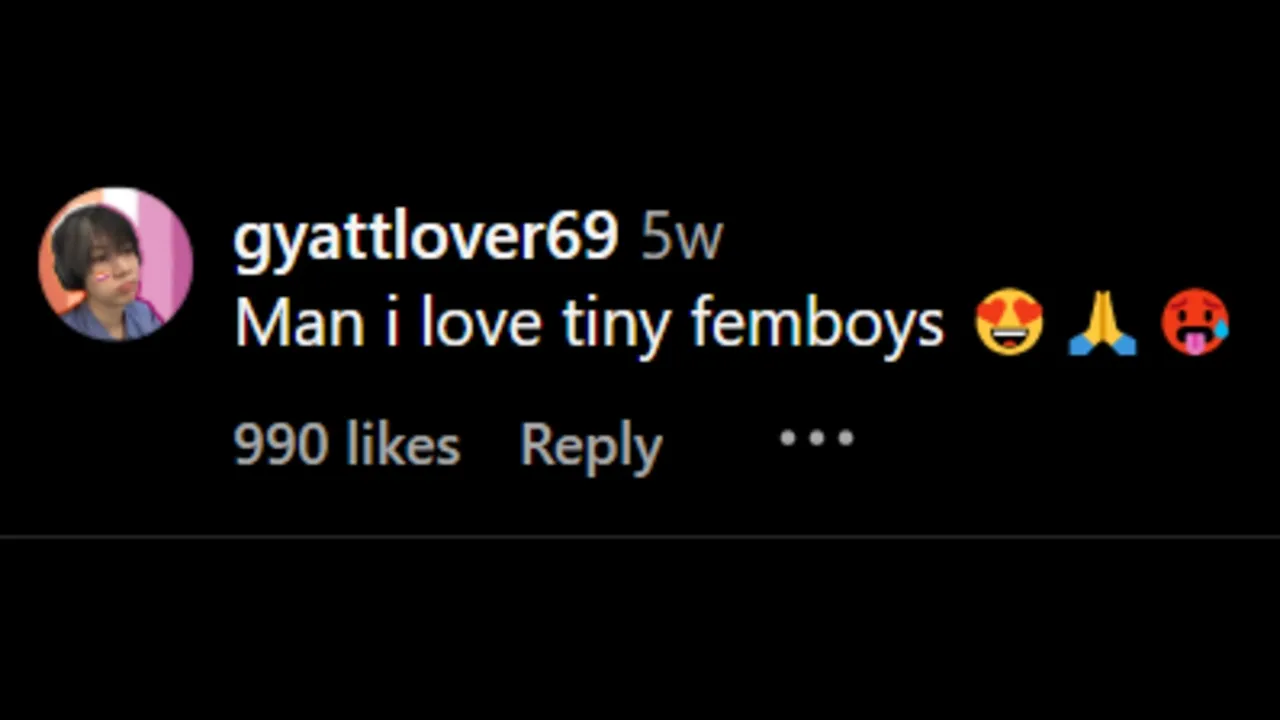1280x720 pixels.
Task: Click the empty black area above the username
Action: pos(640,100)
